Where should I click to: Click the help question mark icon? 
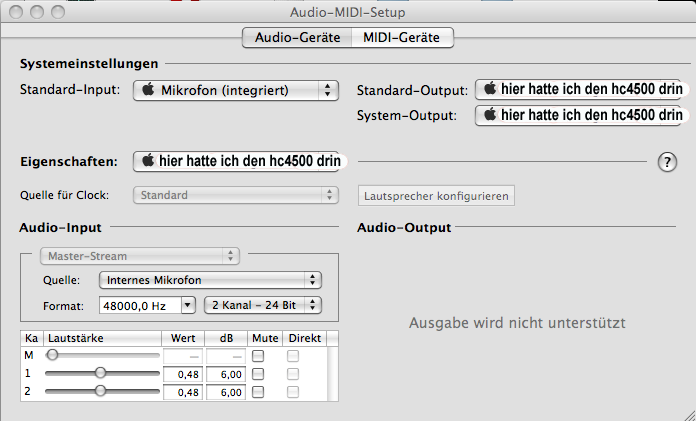coord(667,162)
